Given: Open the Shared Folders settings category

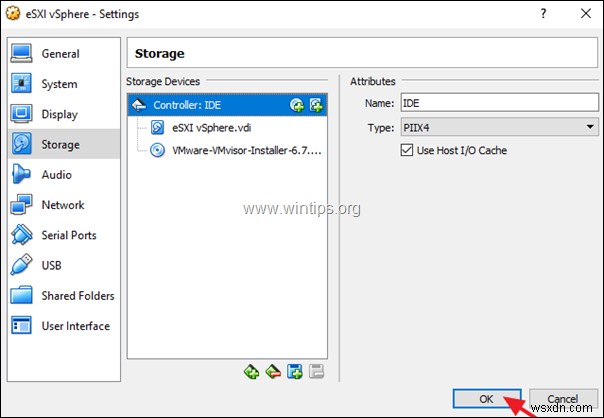Looking at the screenshot, I should [x=64, y=295].
